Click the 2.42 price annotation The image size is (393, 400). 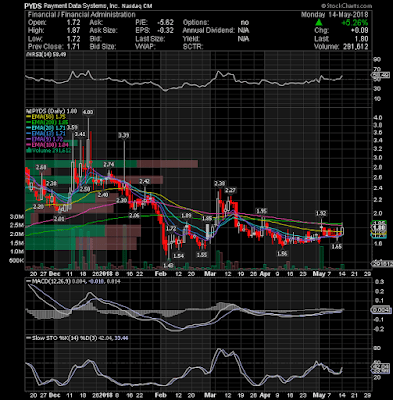(145, 181)
